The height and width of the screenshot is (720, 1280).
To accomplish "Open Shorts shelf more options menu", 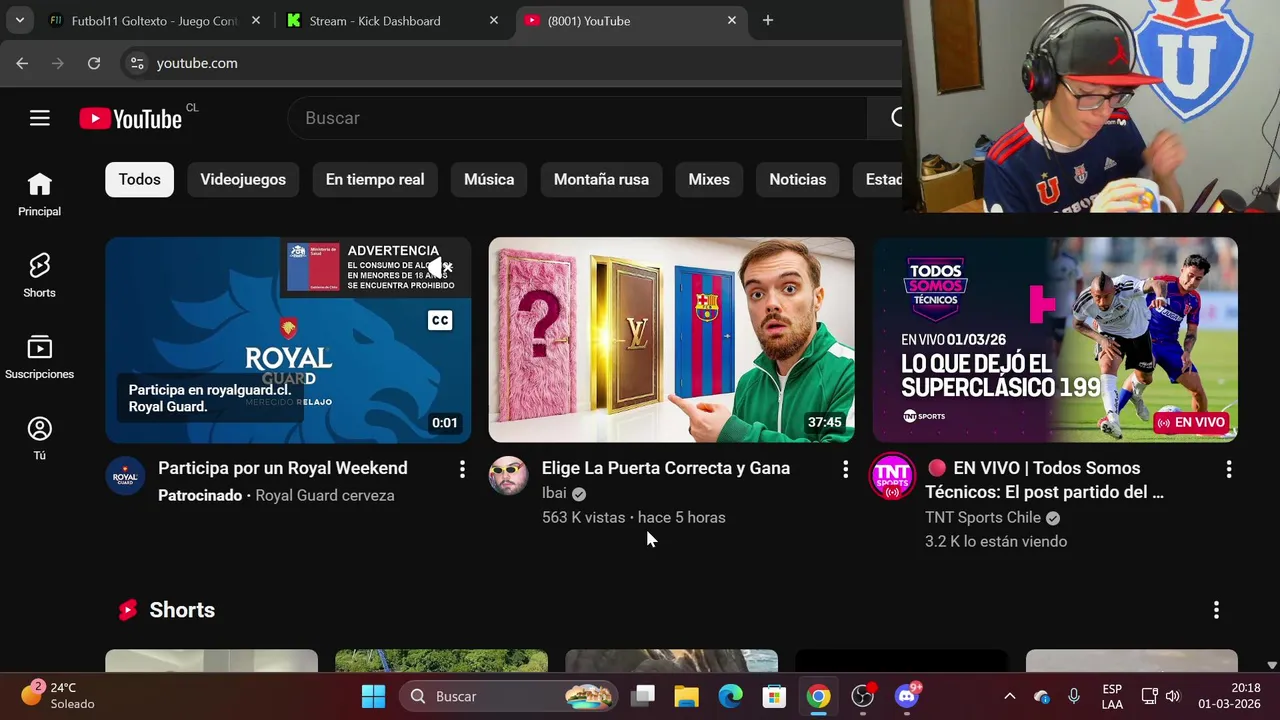I will (x=1216, y=610).
